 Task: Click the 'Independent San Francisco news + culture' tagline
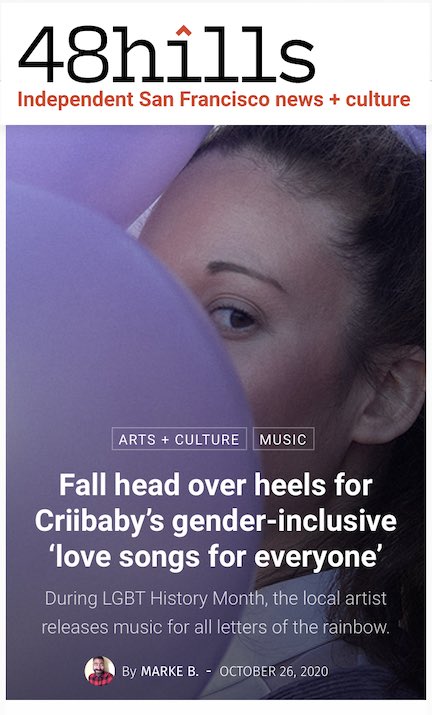tap(214, 99)
